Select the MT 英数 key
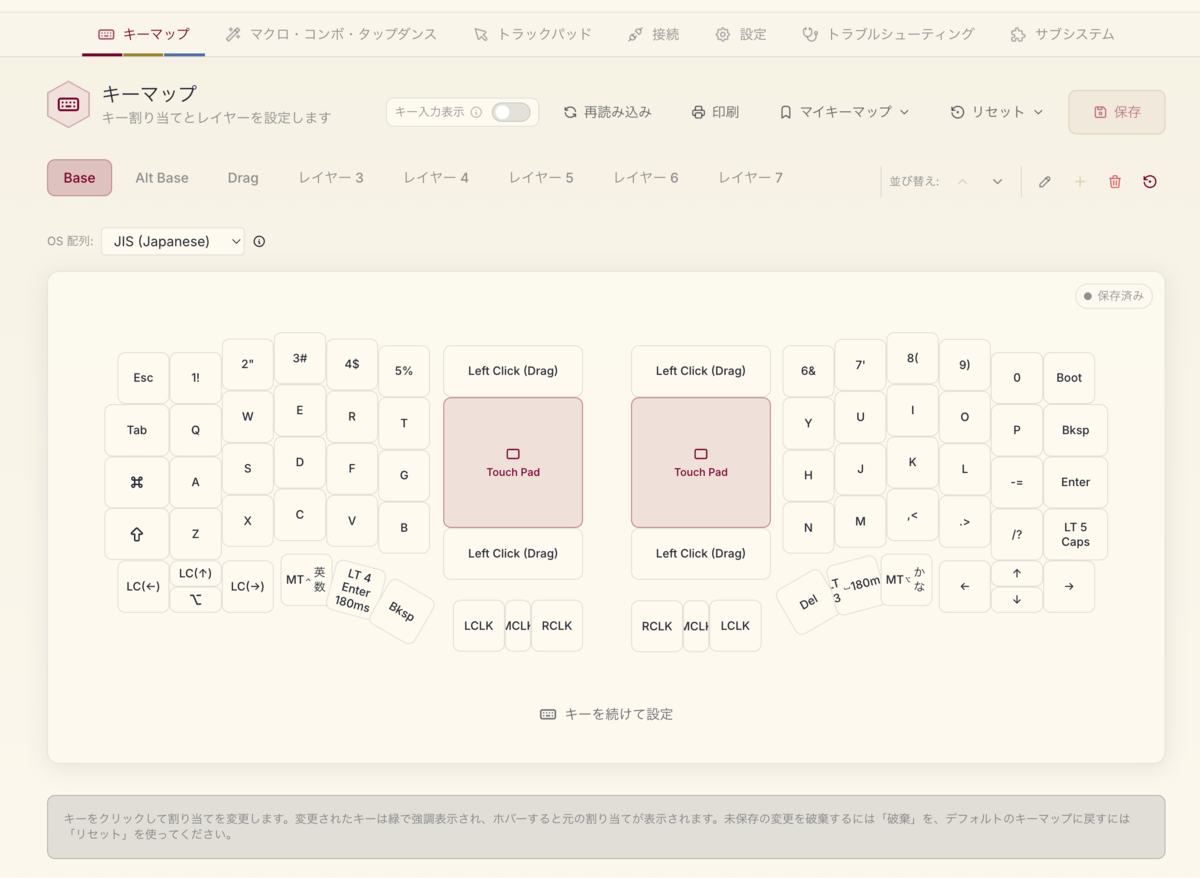 (306, 580)
